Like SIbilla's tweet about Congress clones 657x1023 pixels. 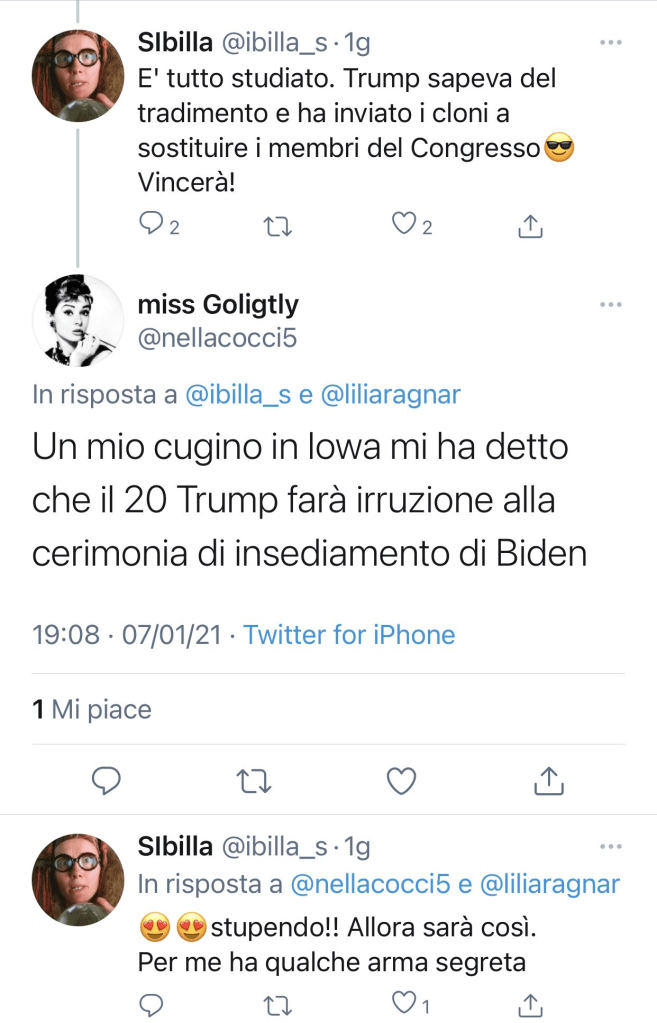tap(404, 226)
